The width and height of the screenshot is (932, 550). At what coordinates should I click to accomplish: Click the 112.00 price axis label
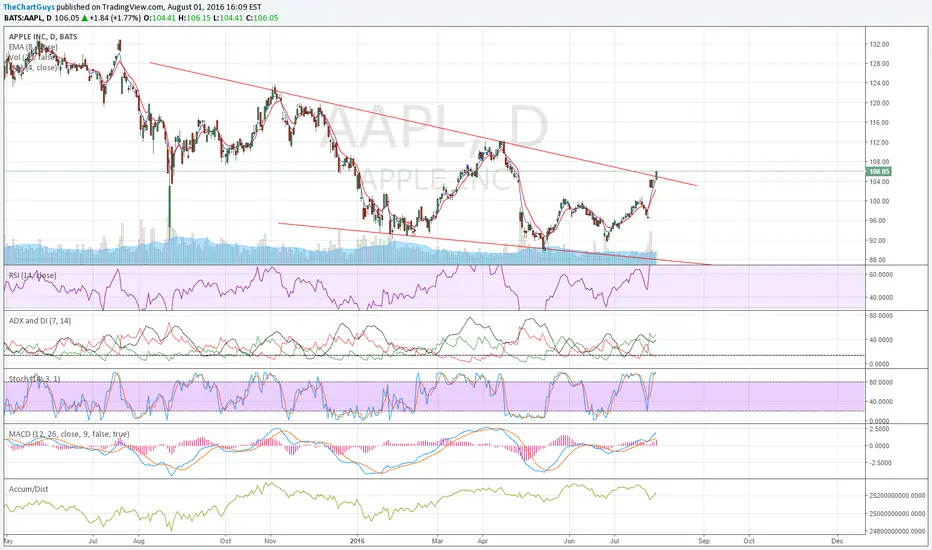tap(879, 143)
